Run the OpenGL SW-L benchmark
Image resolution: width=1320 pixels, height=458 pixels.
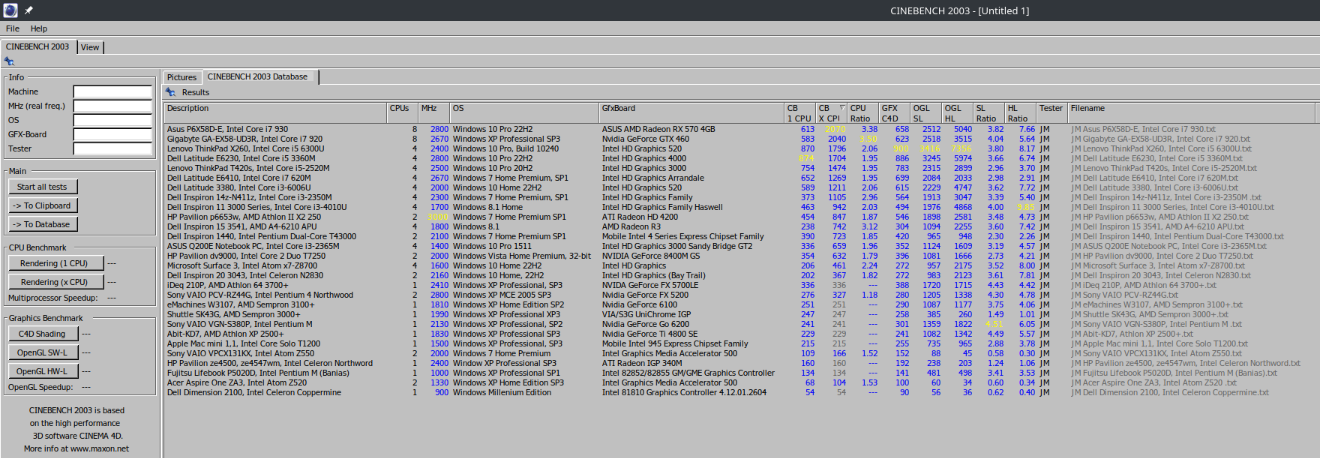[x=42, y=353]
